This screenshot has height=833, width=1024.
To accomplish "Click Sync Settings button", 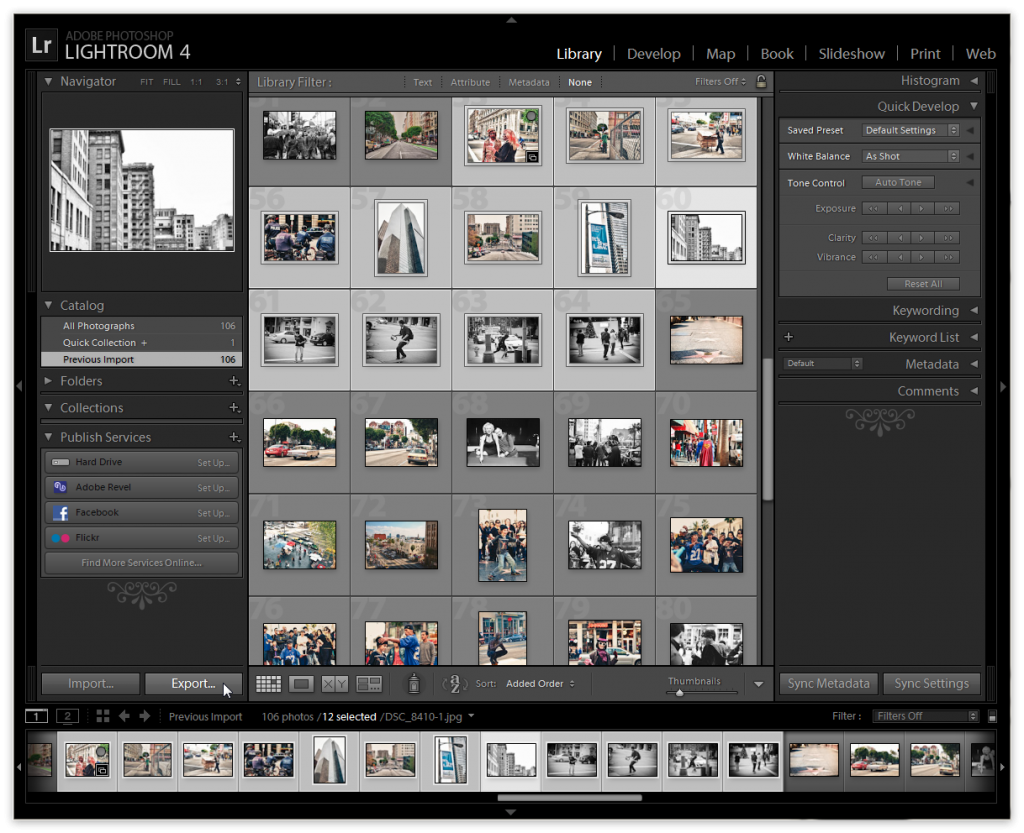I will tap(931, 684).
